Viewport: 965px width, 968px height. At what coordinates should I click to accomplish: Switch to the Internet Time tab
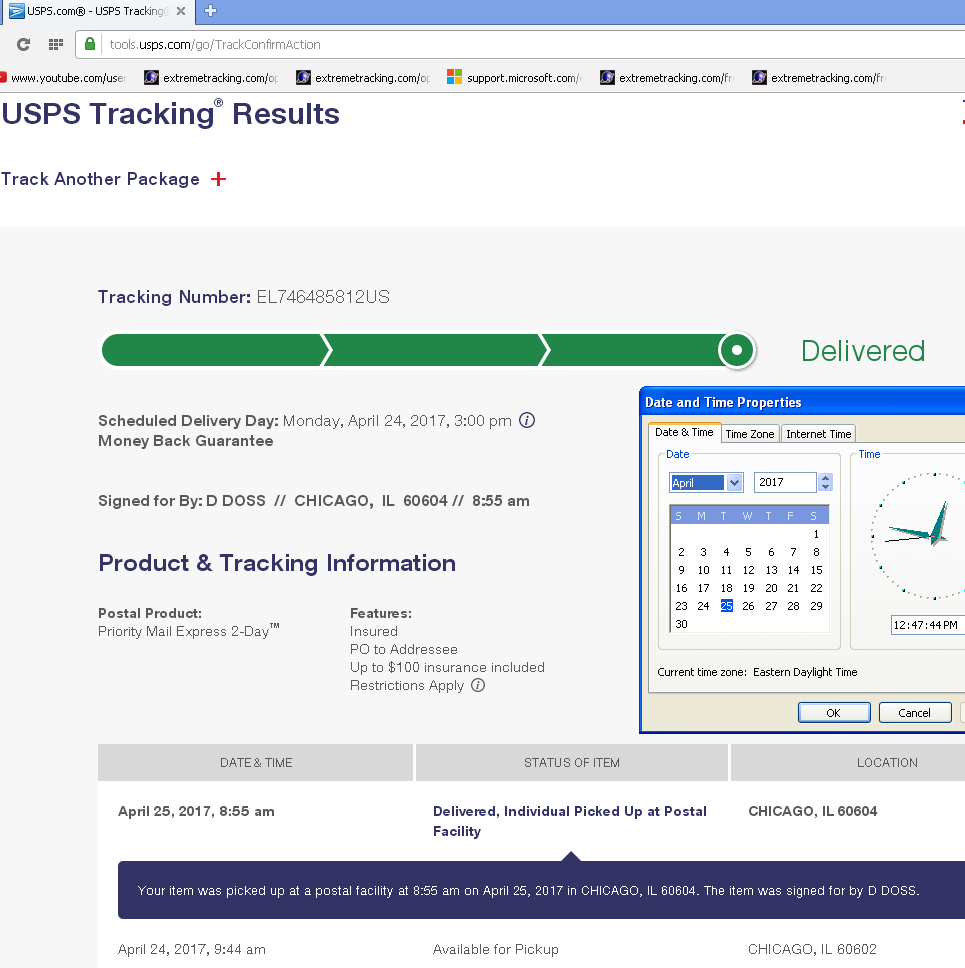pyautogui.click(x=819, y=434)
